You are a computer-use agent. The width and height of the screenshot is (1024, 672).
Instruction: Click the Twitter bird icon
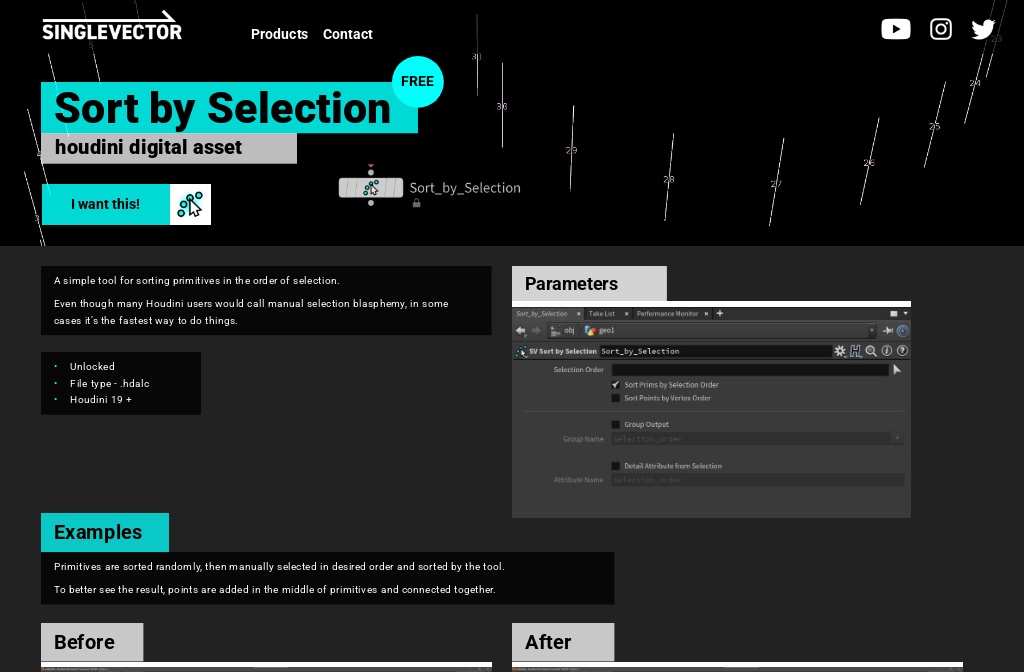[x=983, y=29]
